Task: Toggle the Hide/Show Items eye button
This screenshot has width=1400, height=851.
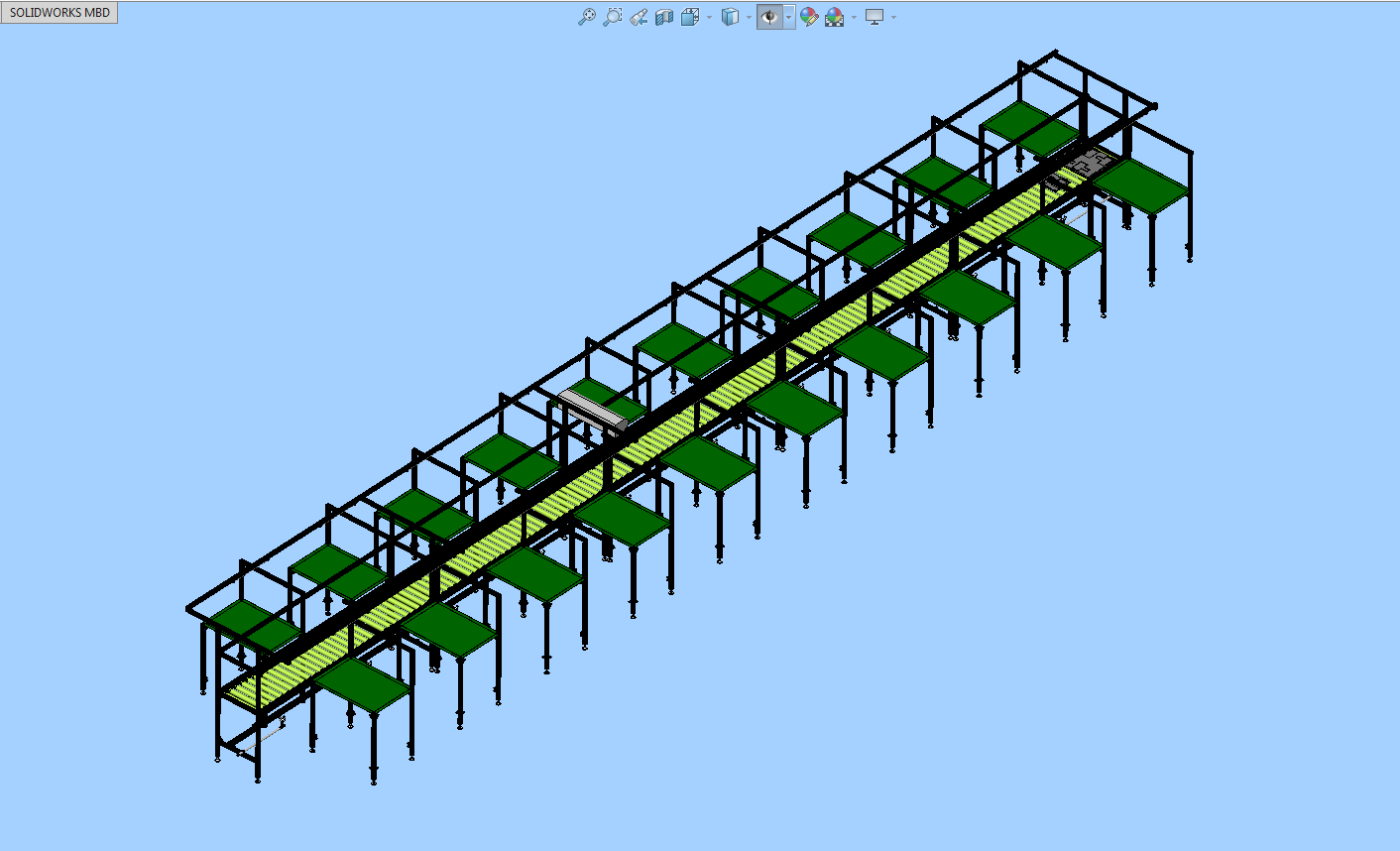Action: [x=769, y=17]
